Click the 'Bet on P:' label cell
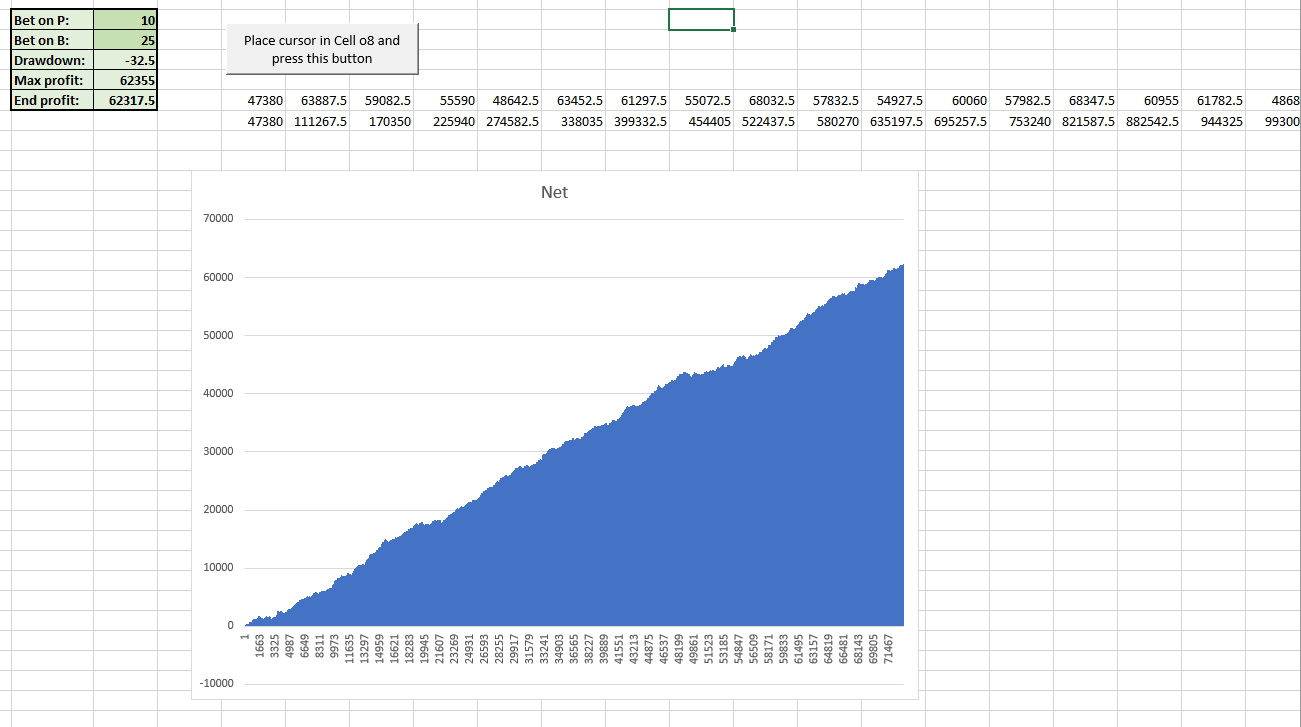 pos(51,20)
